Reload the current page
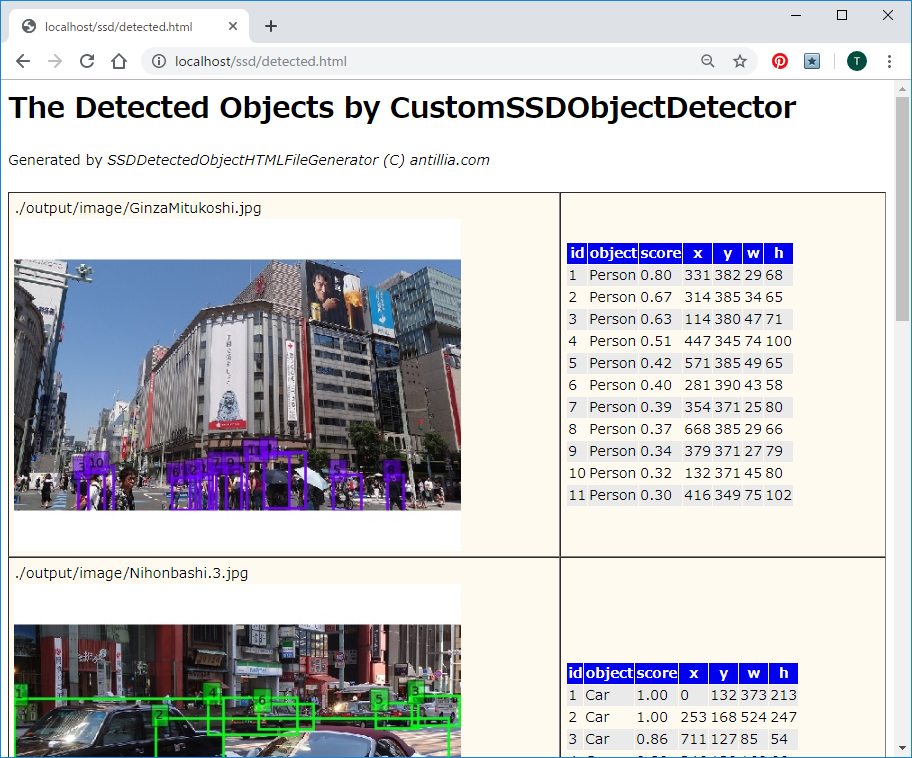Screen dimensions: 912x758 click(x=87, y=61)
